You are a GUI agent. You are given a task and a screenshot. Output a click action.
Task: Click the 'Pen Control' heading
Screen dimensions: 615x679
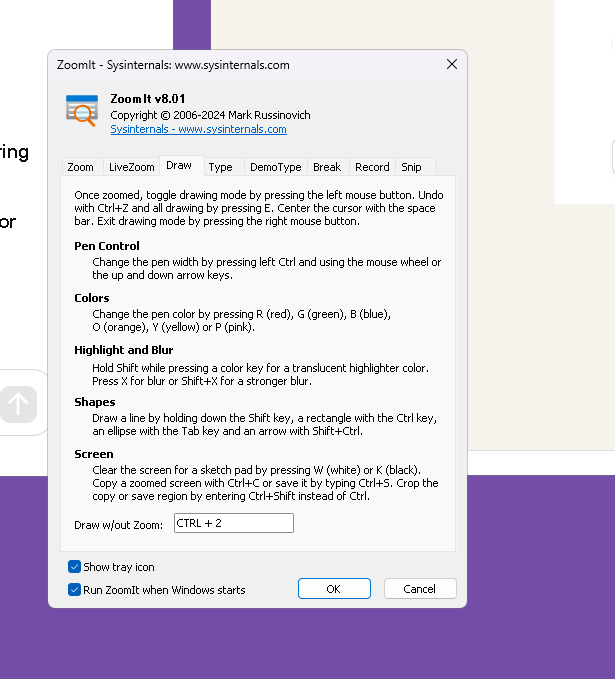click(107, 246)
